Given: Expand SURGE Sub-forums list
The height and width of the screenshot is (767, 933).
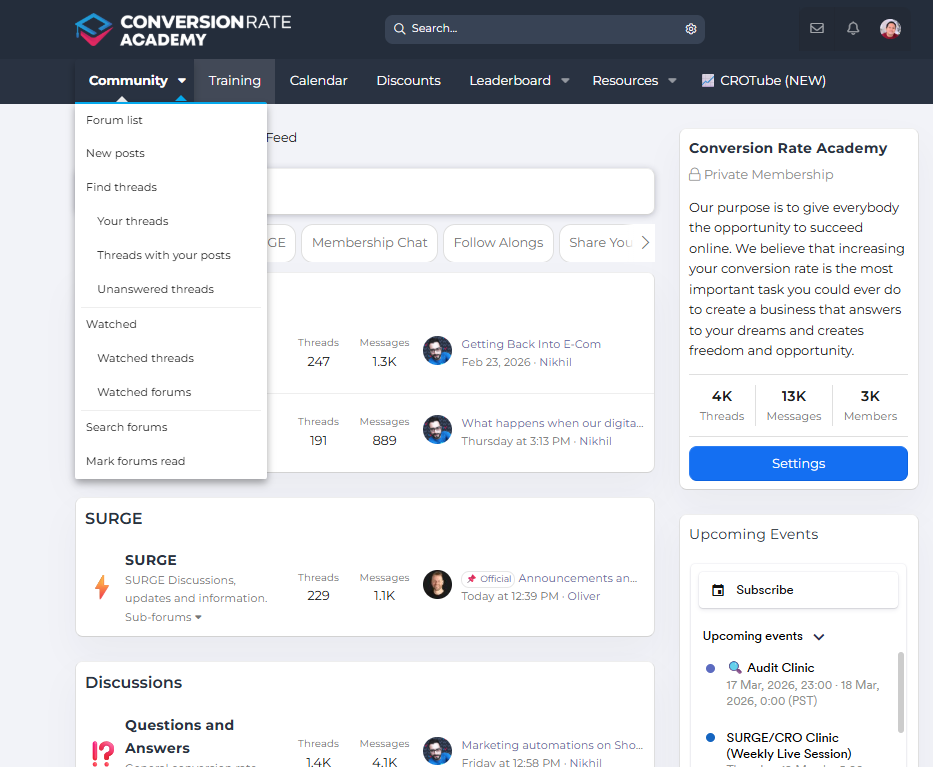Looking at the screenshot, I should [x=163, y=617].
